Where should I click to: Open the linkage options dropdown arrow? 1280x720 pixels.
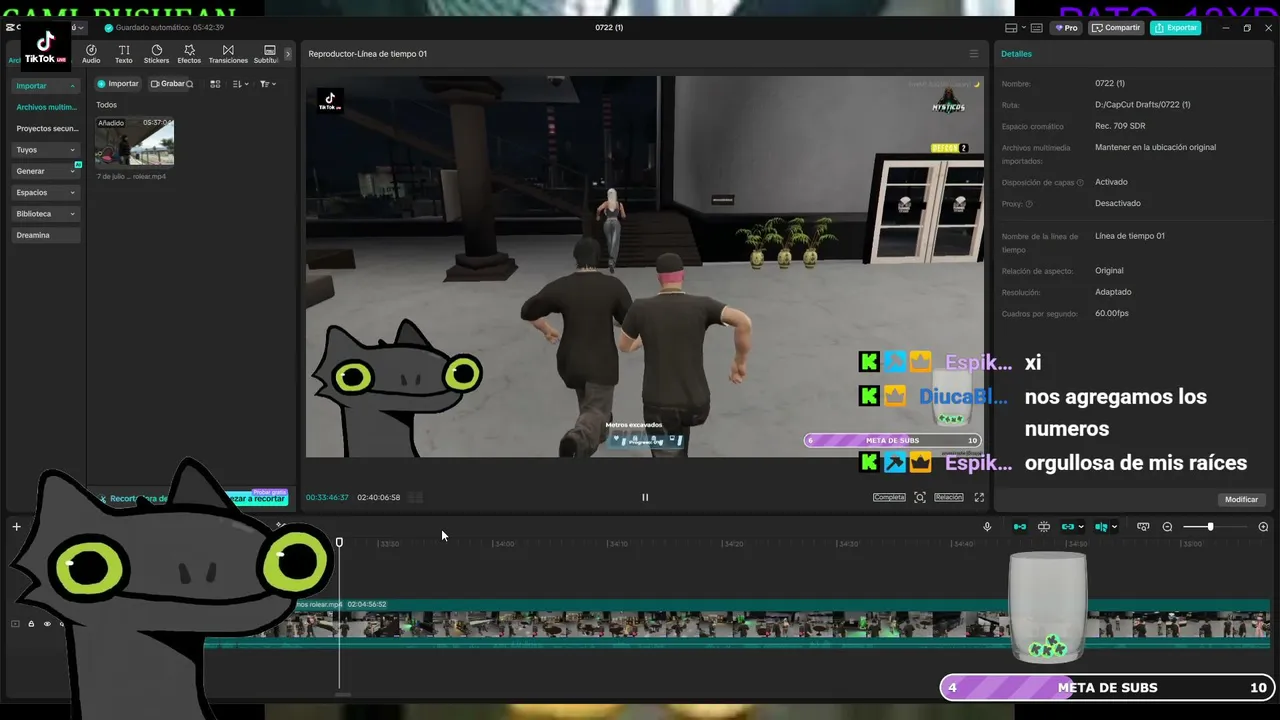pos(1081,527)
